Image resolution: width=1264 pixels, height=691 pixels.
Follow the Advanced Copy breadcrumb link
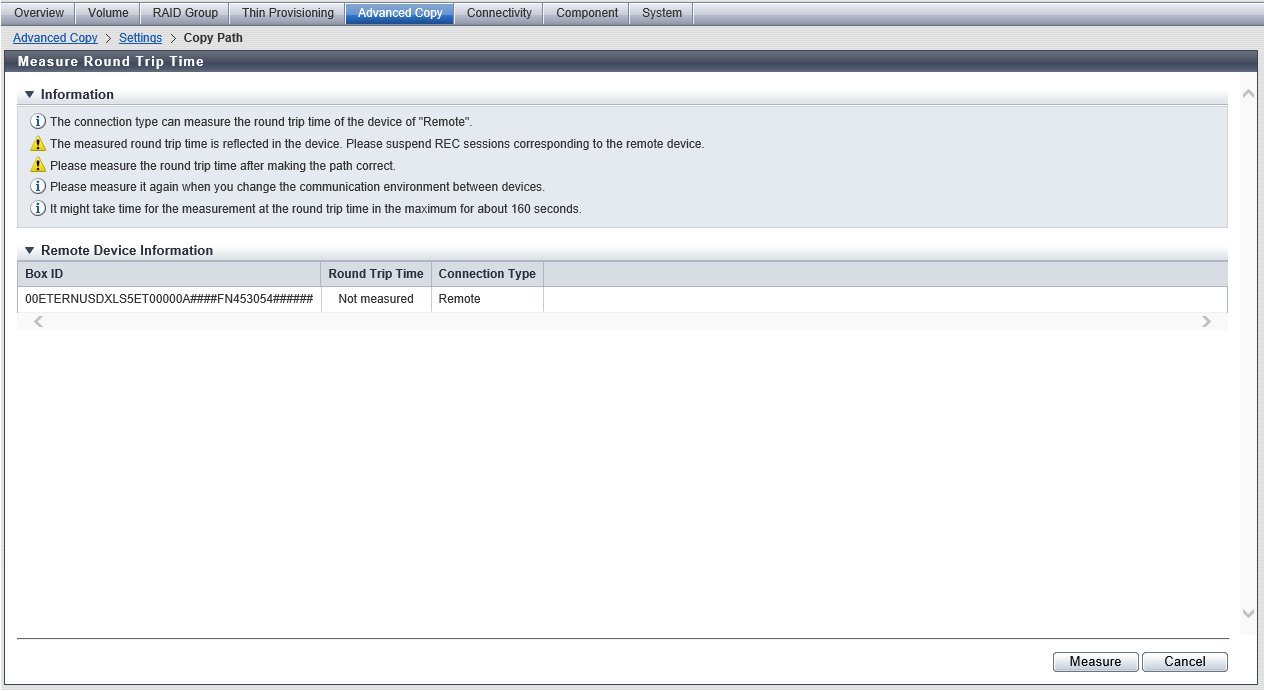[55, 38]
